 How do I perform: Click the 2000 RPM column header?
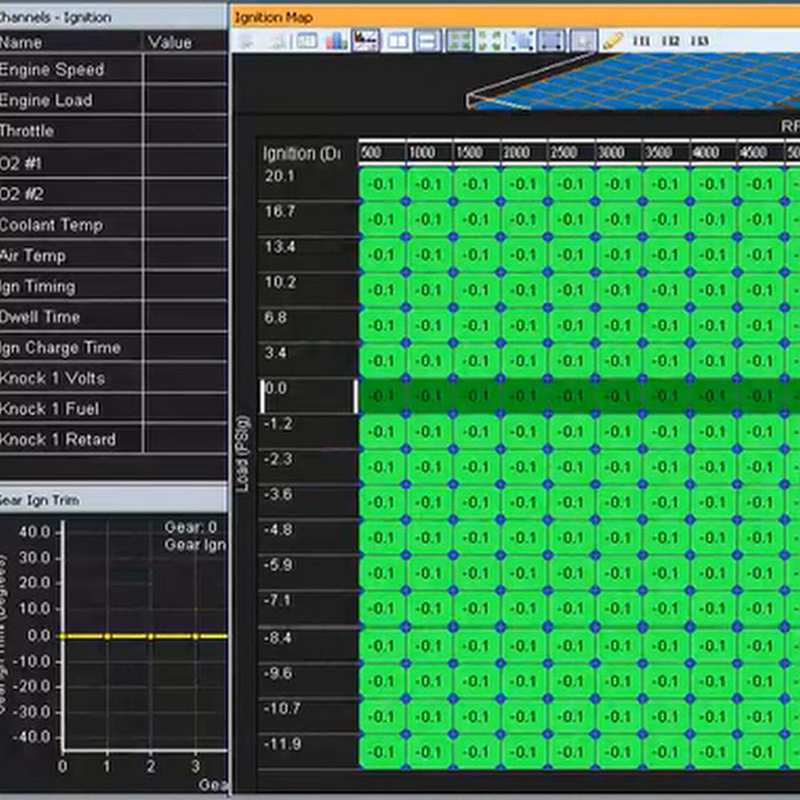click(x=517, y=152)
